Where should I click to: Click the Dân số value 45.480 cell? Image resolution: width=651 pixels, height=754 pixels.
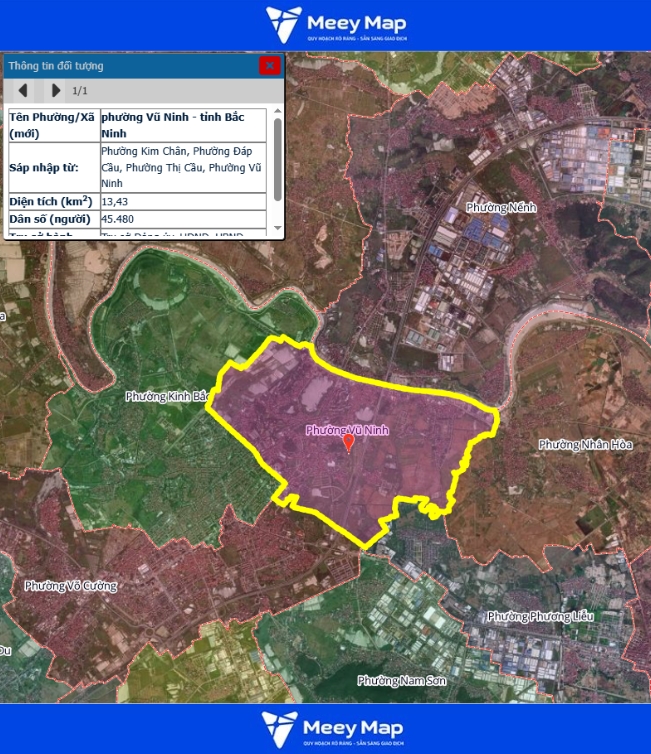point(183,219)
